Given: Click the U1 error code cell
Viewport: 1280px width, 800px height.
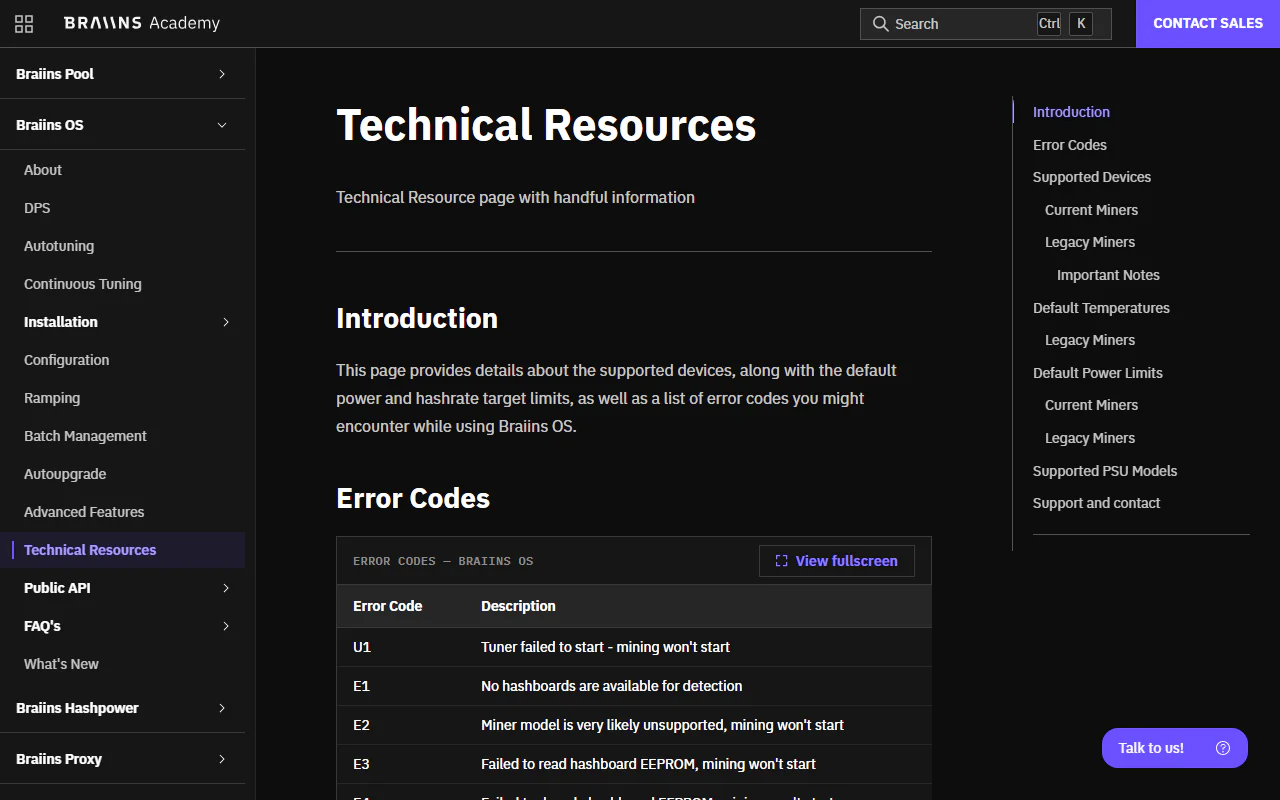Looking at the screenshot, I should tap(362, 647).
